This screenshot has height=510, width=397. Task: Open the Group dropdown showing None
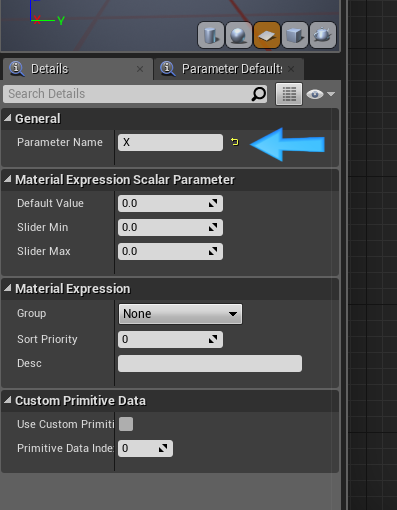tap(180, 314)
